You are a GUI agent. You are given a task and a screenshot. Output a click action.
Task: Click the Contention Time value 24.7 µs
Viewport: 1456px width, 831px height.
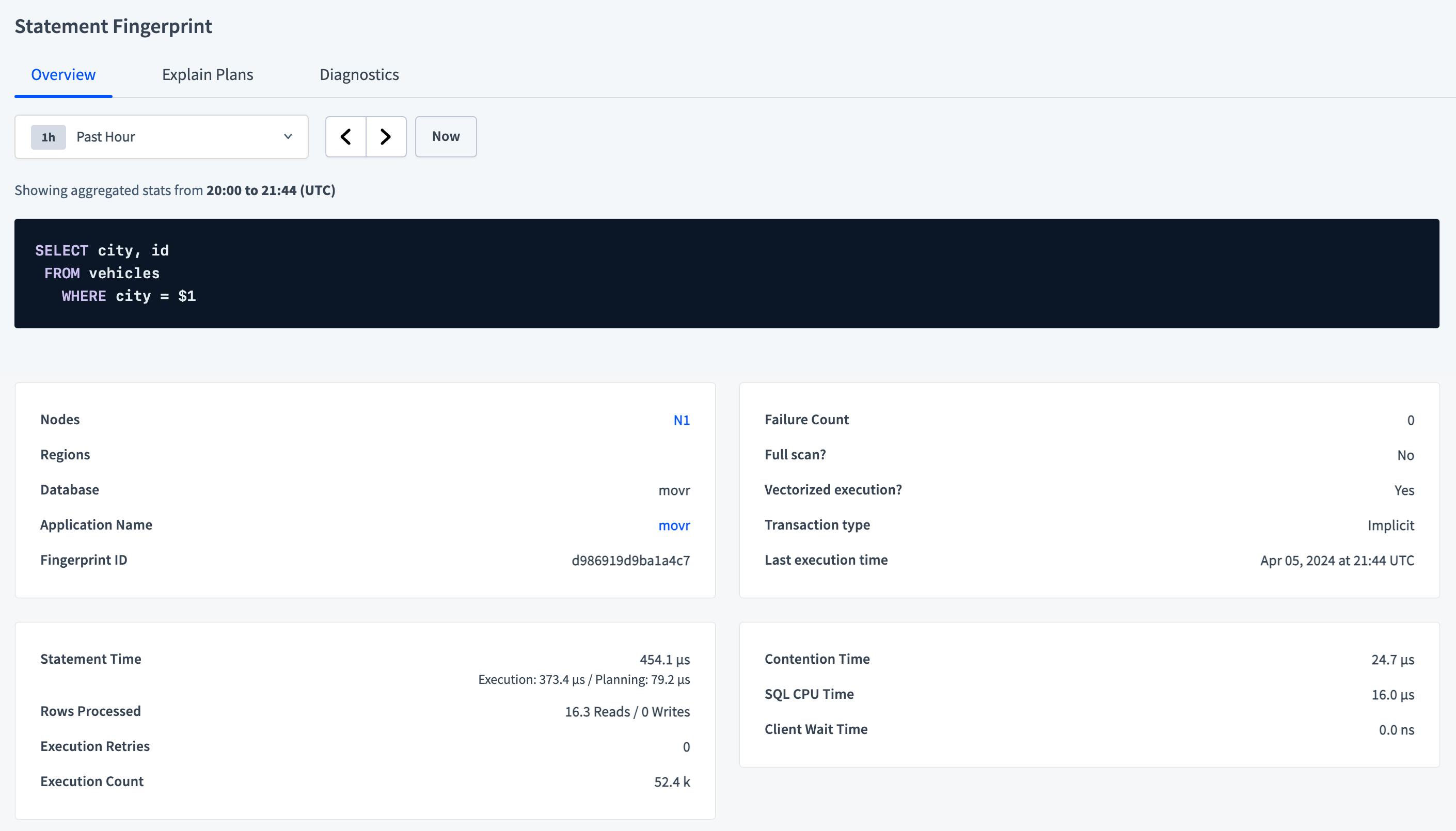click(x=1392, y=660)
